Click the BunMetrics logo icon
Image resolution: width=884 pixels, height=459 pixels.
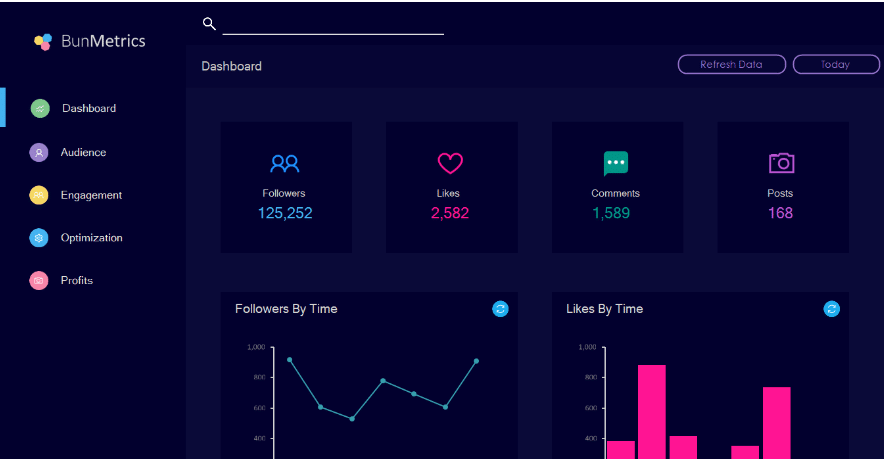(43, 41)
